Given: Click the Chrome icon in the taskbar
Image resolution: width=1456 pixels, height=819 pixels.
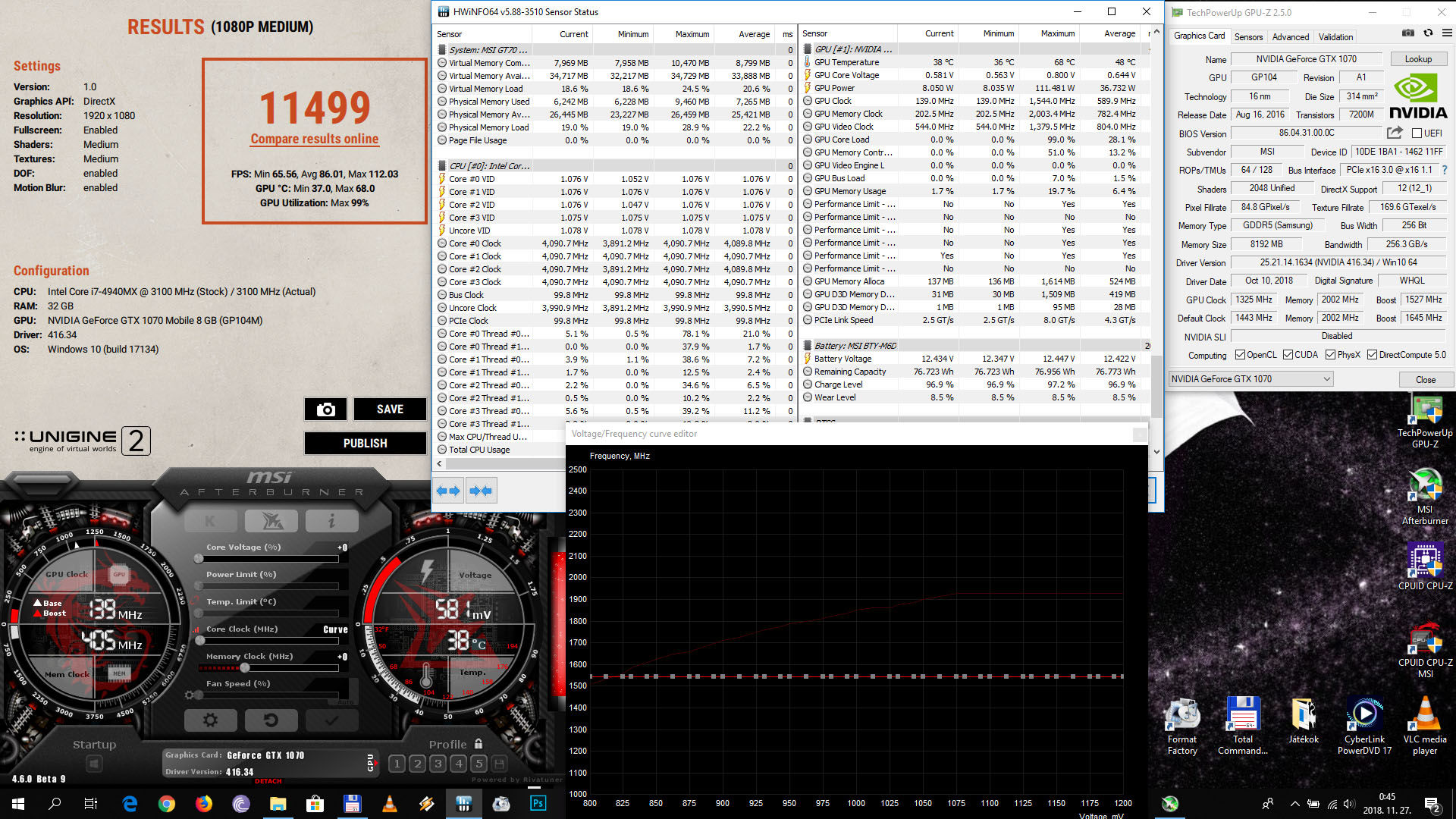Looking at the screenshot, I should 167,804.
